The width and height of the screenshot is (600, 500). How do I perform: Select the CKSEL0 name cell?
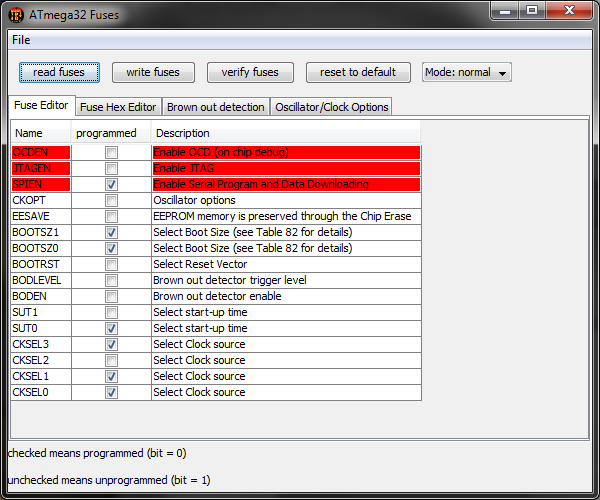click(x=41, y=392)
